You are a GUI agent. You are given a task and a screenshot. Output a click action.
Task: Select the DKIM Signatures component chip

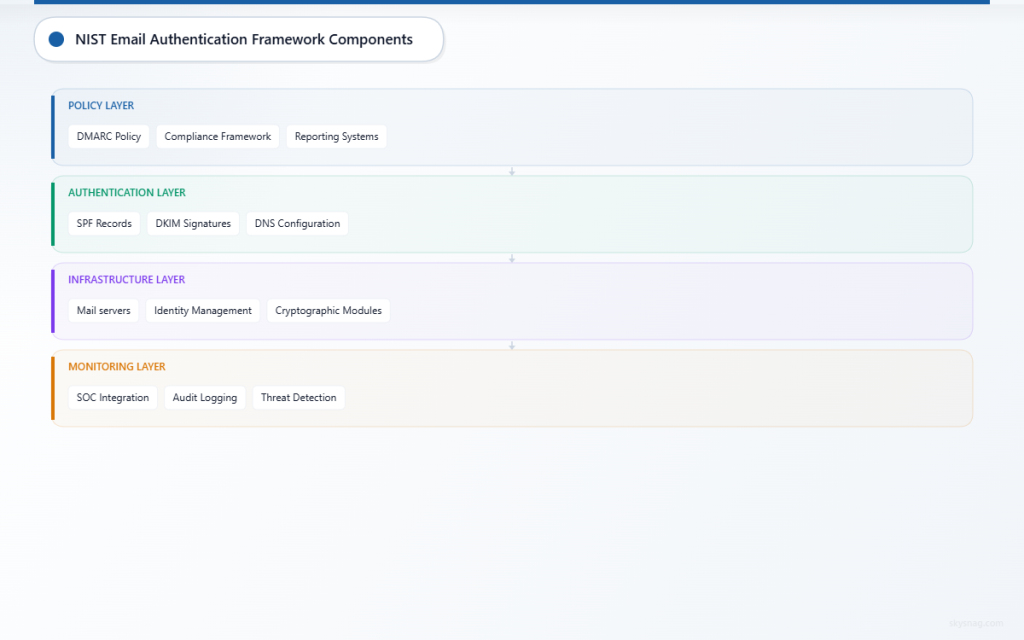(x=192, y=223)
